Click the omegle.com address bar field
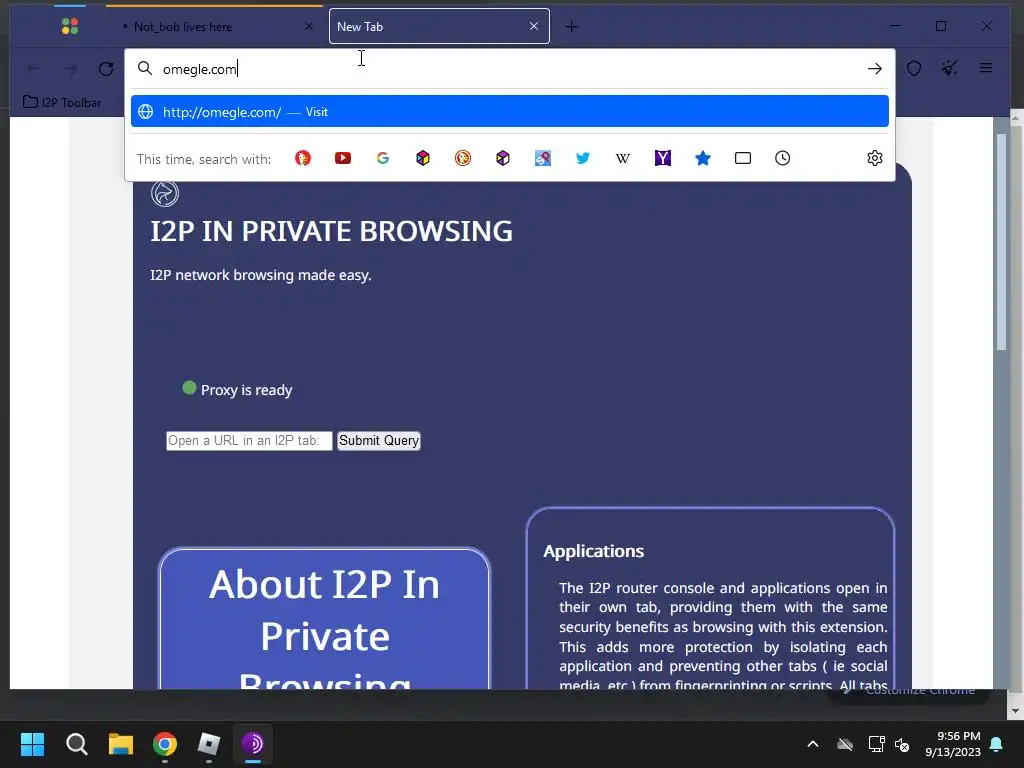Viewport: 1024px width, 768px height. (x=509, y=69)
